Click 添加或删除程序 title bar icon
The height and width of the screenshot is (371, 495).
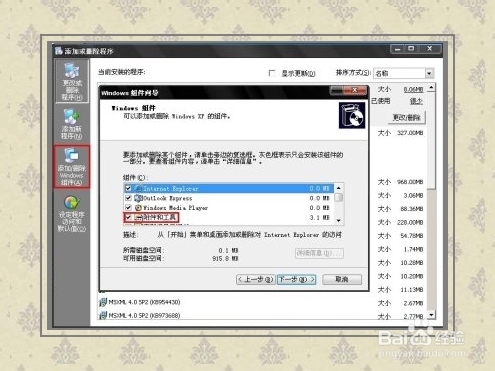(59, 51)
